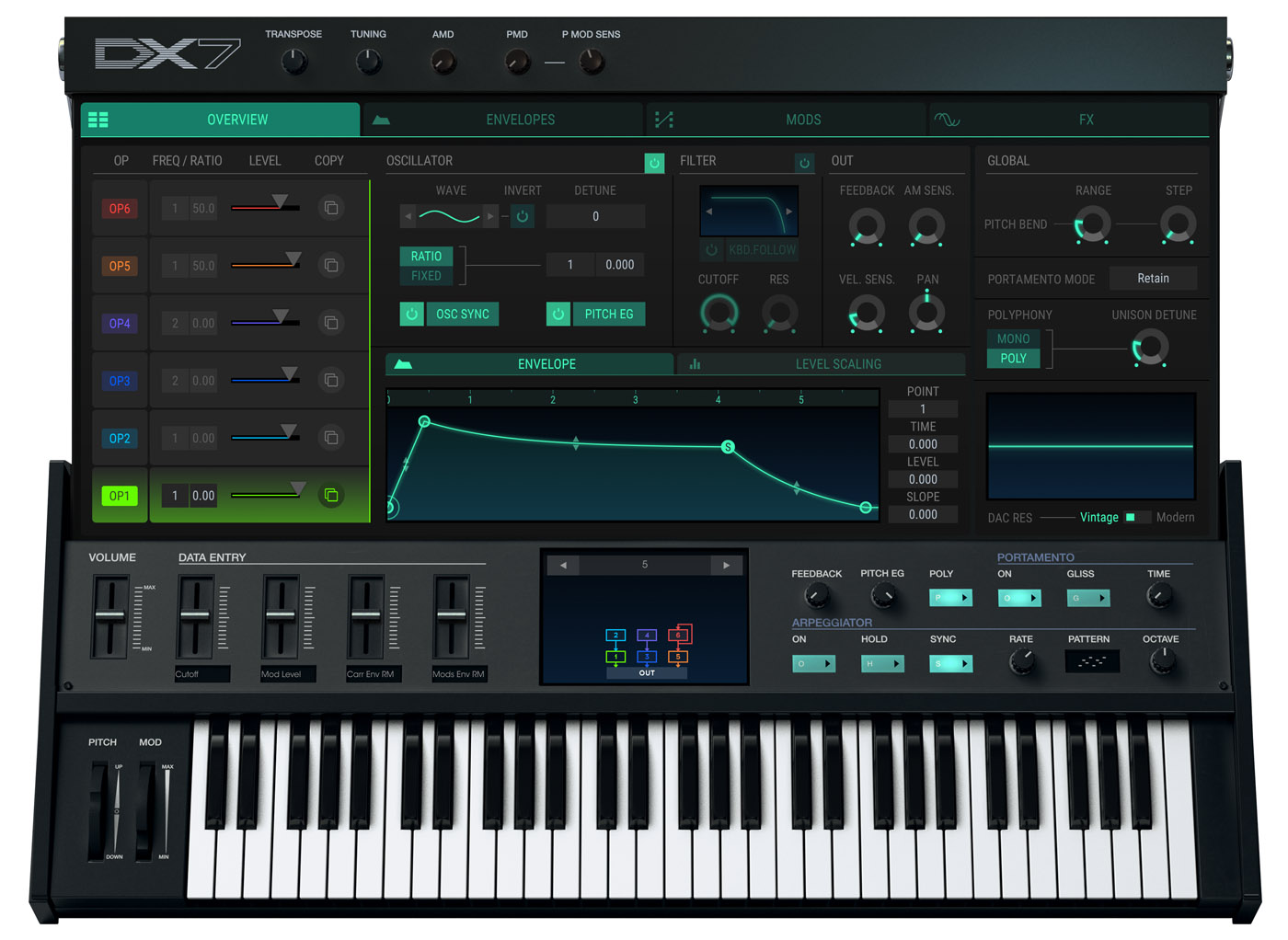Toggle the Portamento ON switch
Screen dimensions: 1288x940
click(1019, 598)
